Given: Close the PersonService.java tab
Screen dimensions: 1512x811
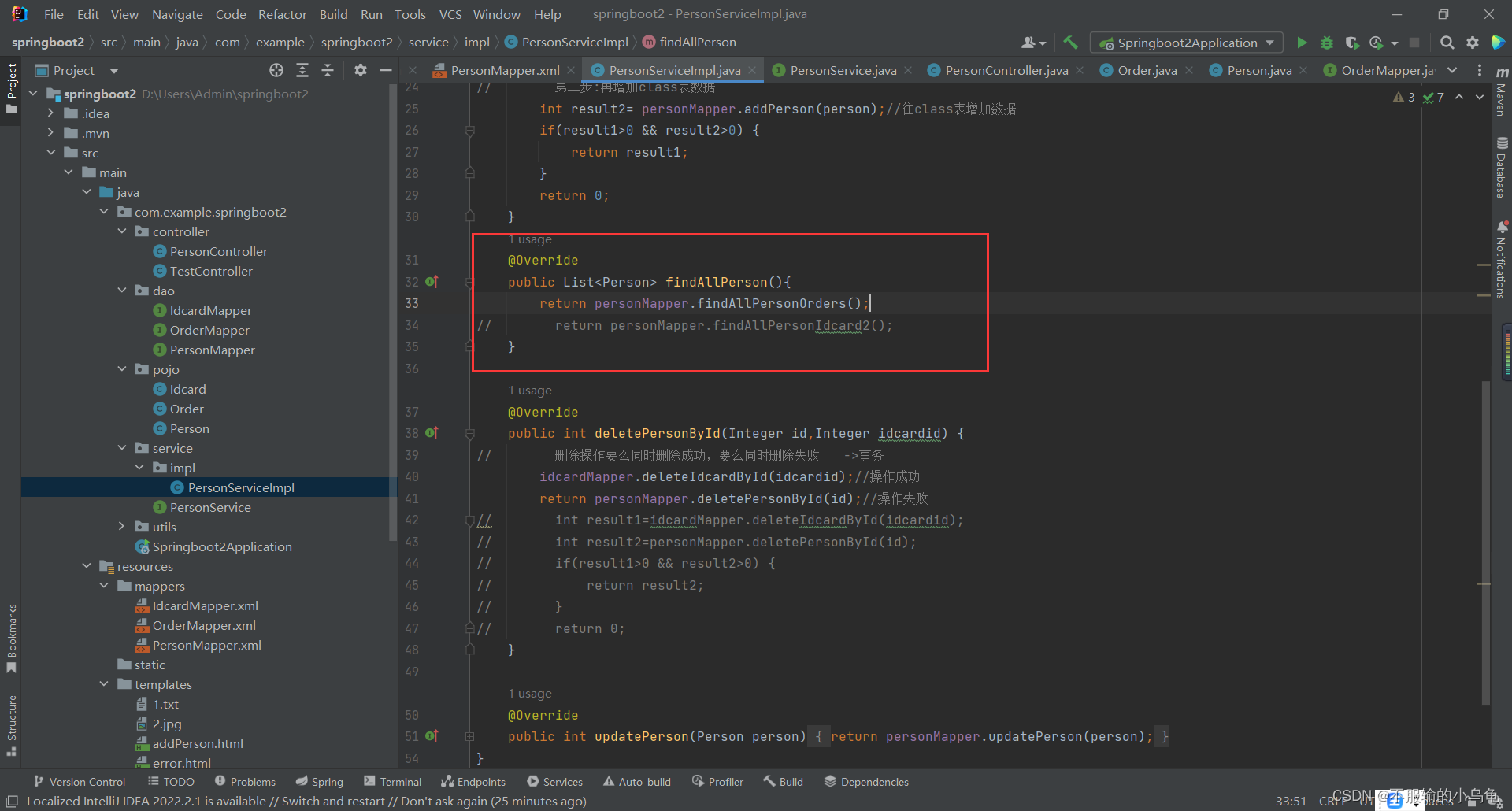Looking at the screenshot, I should pyautogui.click(x=908, y=70).
